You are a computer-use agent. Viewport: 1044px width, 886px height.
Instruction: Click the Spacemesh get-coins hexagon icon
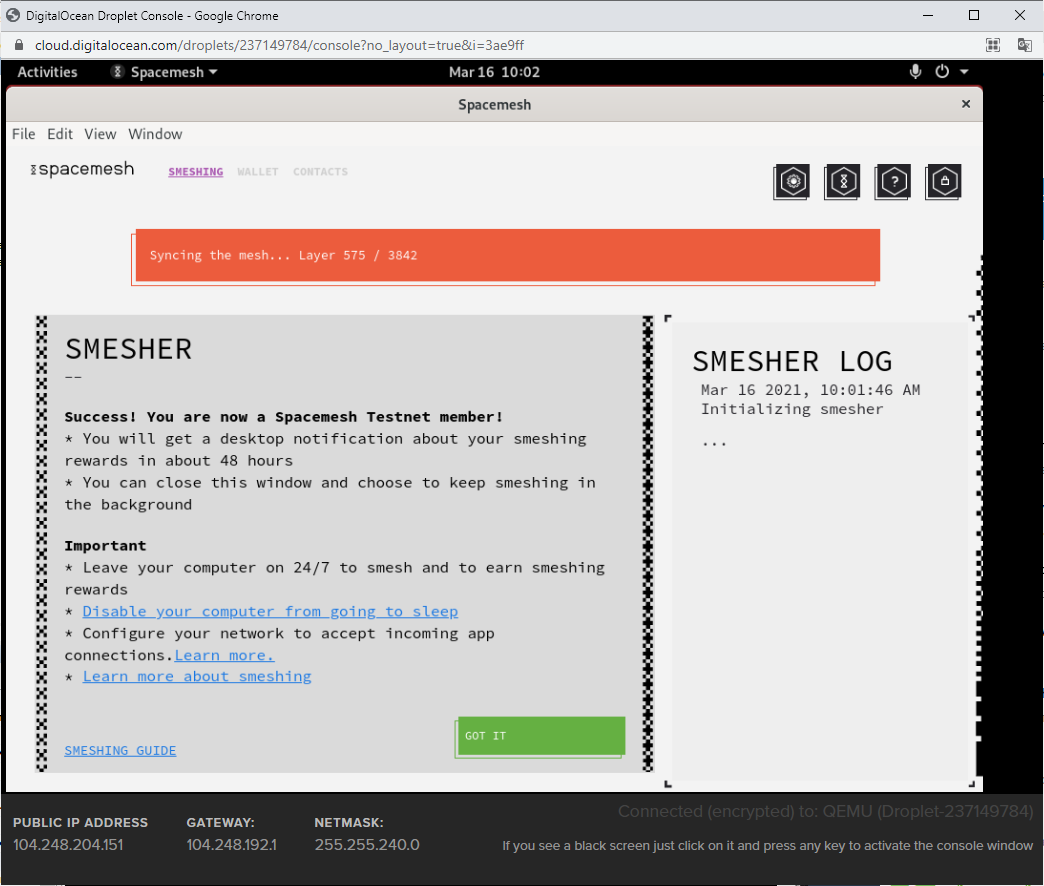click(842, 181)
